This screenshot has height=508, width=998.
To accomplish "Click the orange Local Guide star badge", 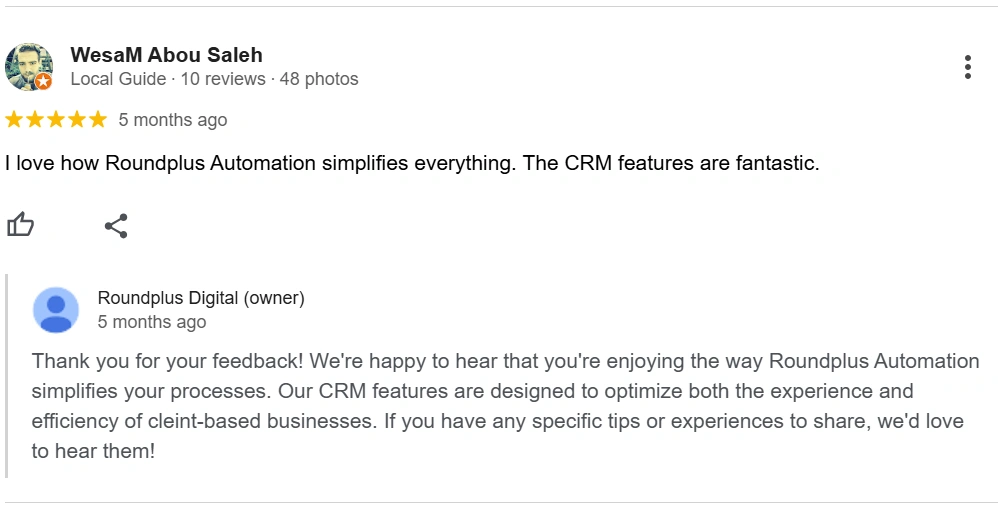I will 43,81.
